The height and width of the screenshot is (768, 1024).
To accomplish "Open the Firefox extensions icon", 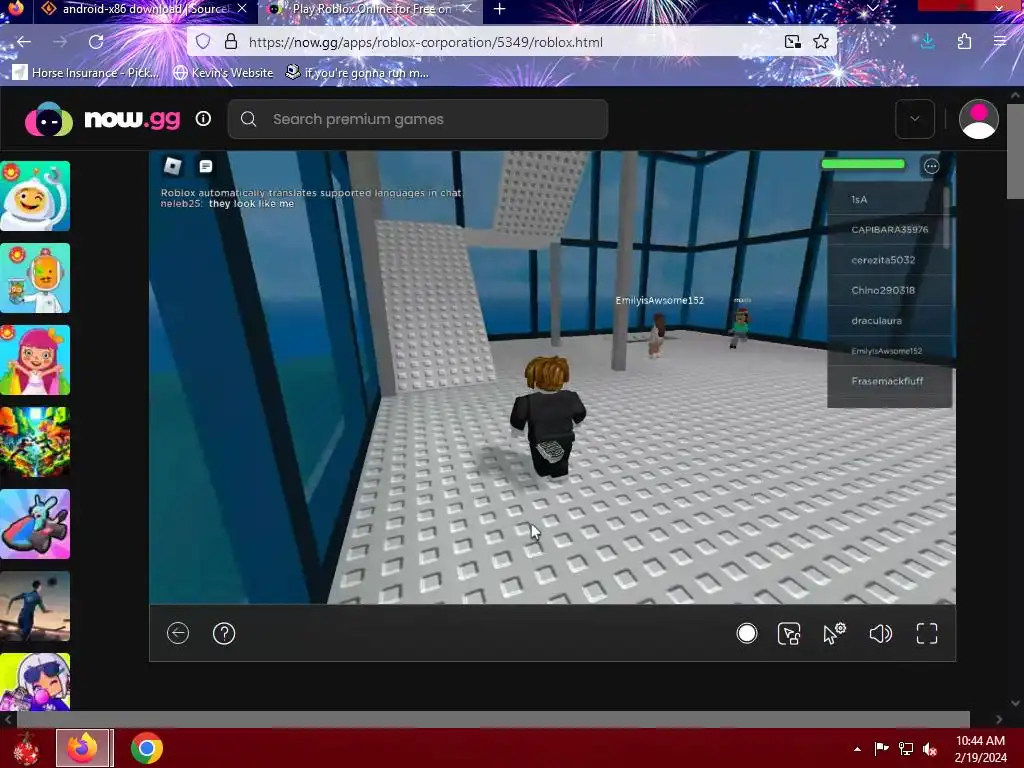I will (964, 42).
